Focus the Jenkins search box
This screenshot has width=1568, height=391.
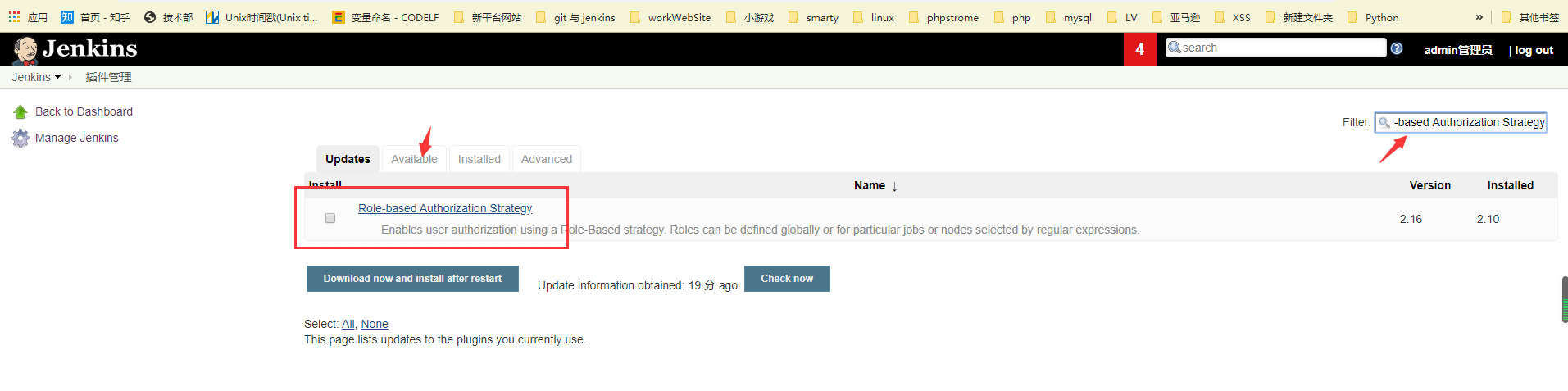(1275, 48)
